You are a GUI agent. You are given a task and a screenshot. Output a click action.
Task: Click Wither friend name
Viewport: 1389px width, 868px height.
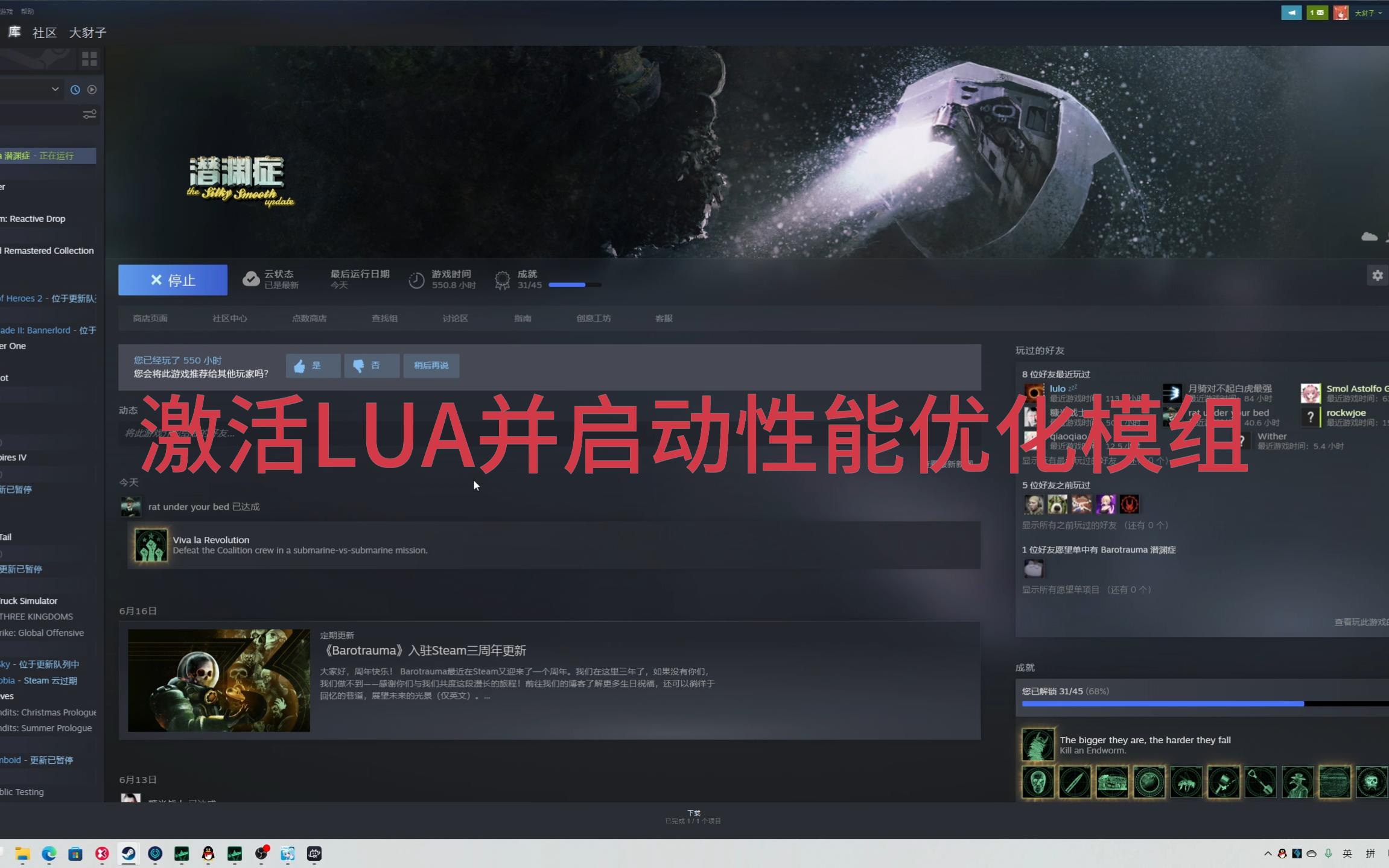1272,436
